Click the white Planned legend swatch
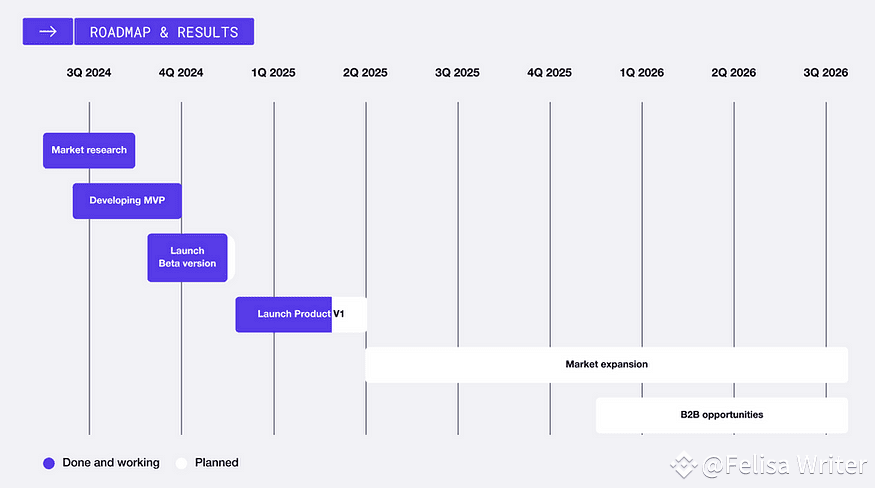The image size is (875, 488). [181, 463]
